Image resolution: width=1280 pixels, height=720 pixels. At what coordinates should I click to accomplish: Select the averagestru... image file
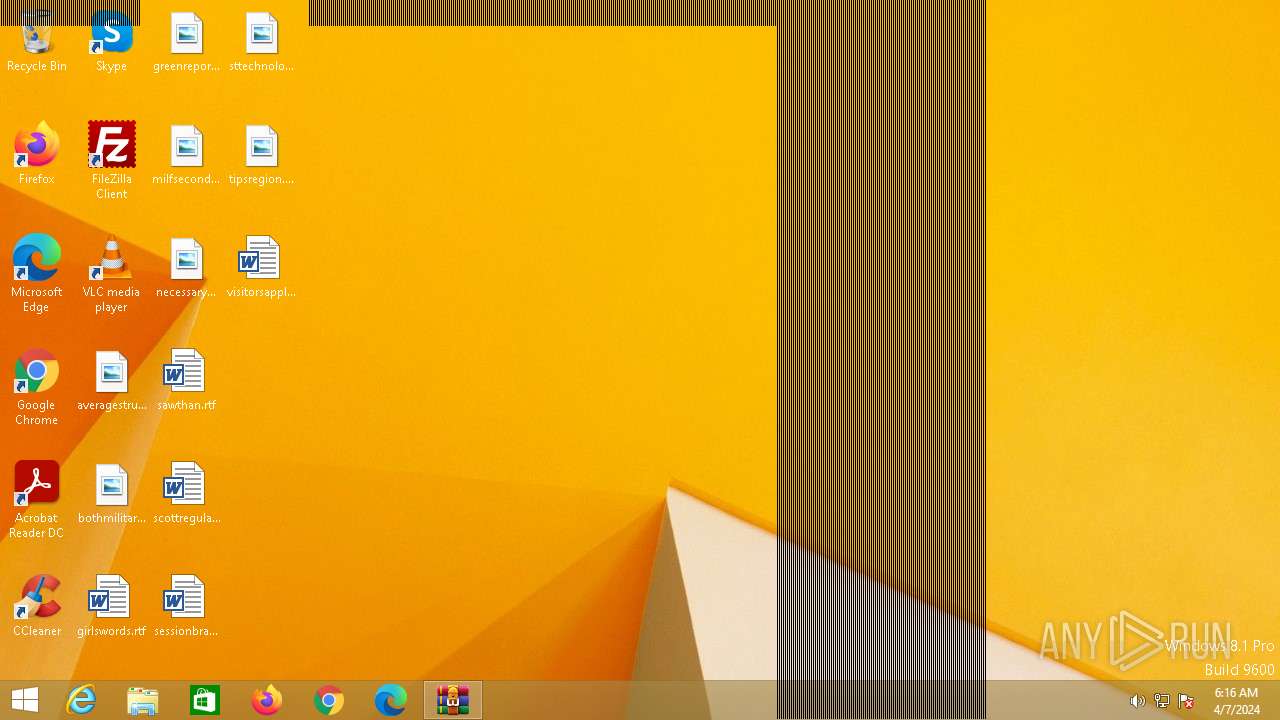point(111,379)
